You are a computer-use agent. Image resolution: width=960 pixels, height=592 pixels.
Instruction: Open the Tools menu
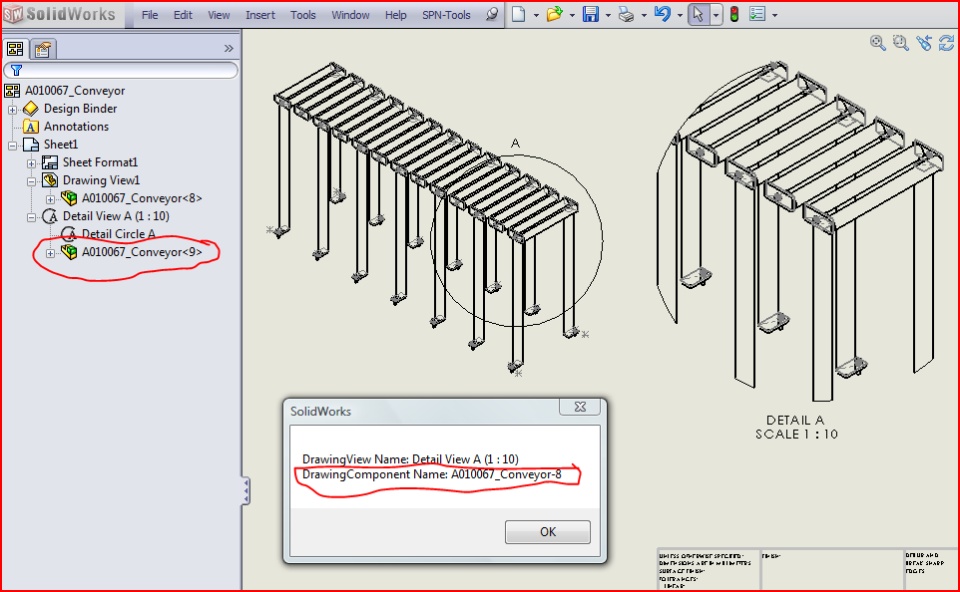click(303, 15)
